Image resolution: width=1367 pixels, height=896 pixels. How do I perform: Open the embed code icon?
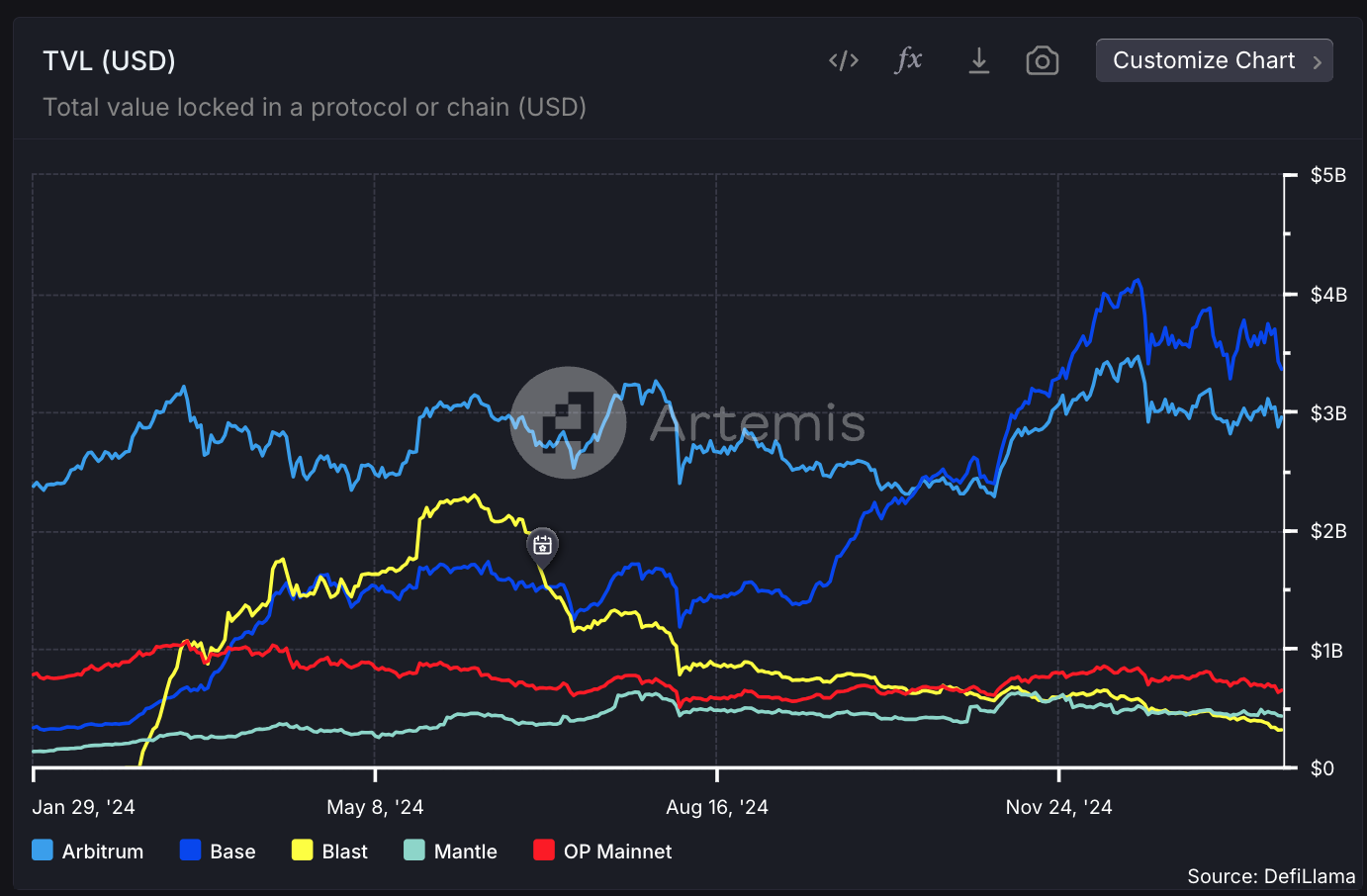coord(843,61)
